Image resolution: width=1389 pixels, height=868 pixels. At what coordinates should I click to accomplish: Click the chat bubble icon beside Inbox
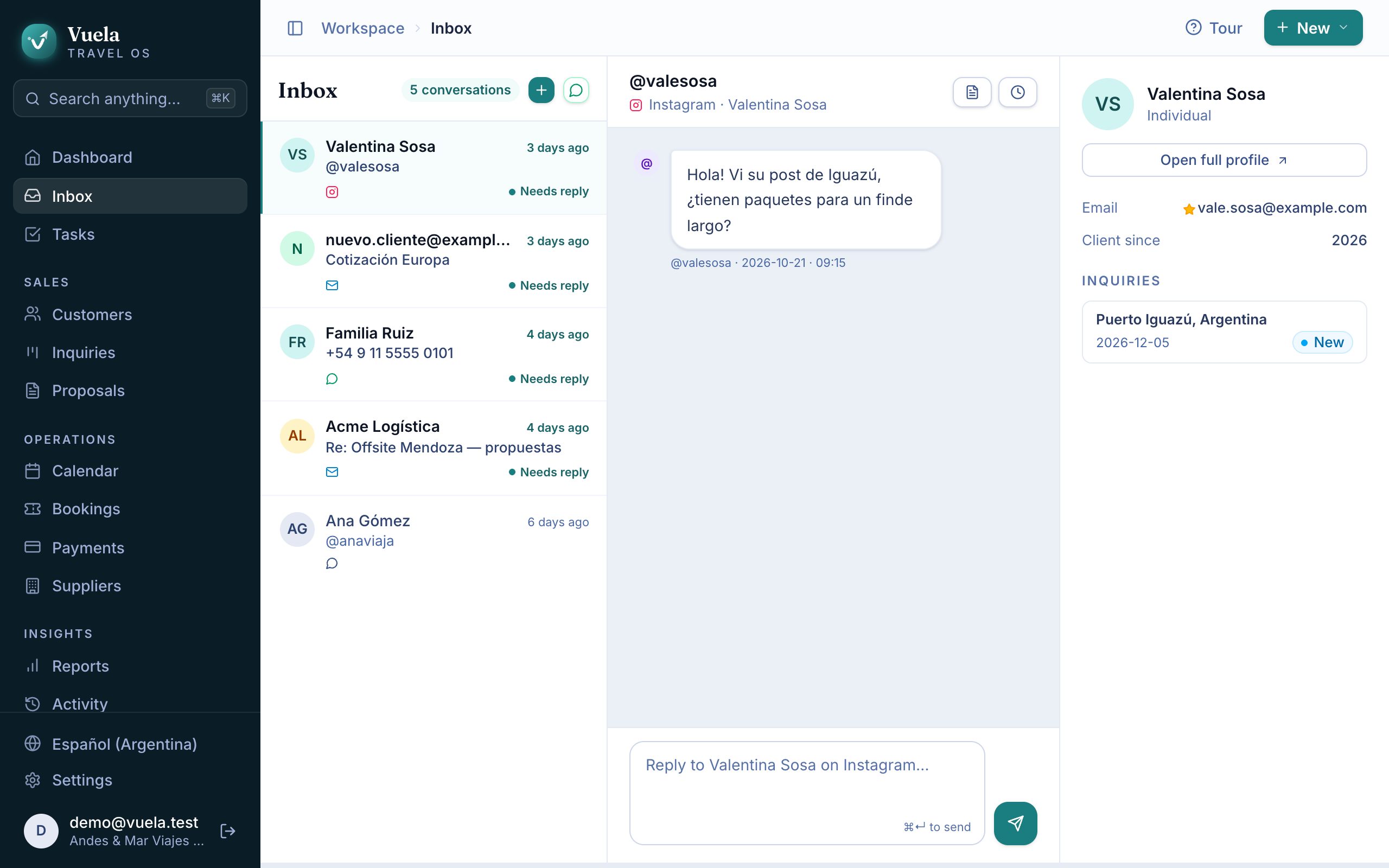tap(576, 90)
